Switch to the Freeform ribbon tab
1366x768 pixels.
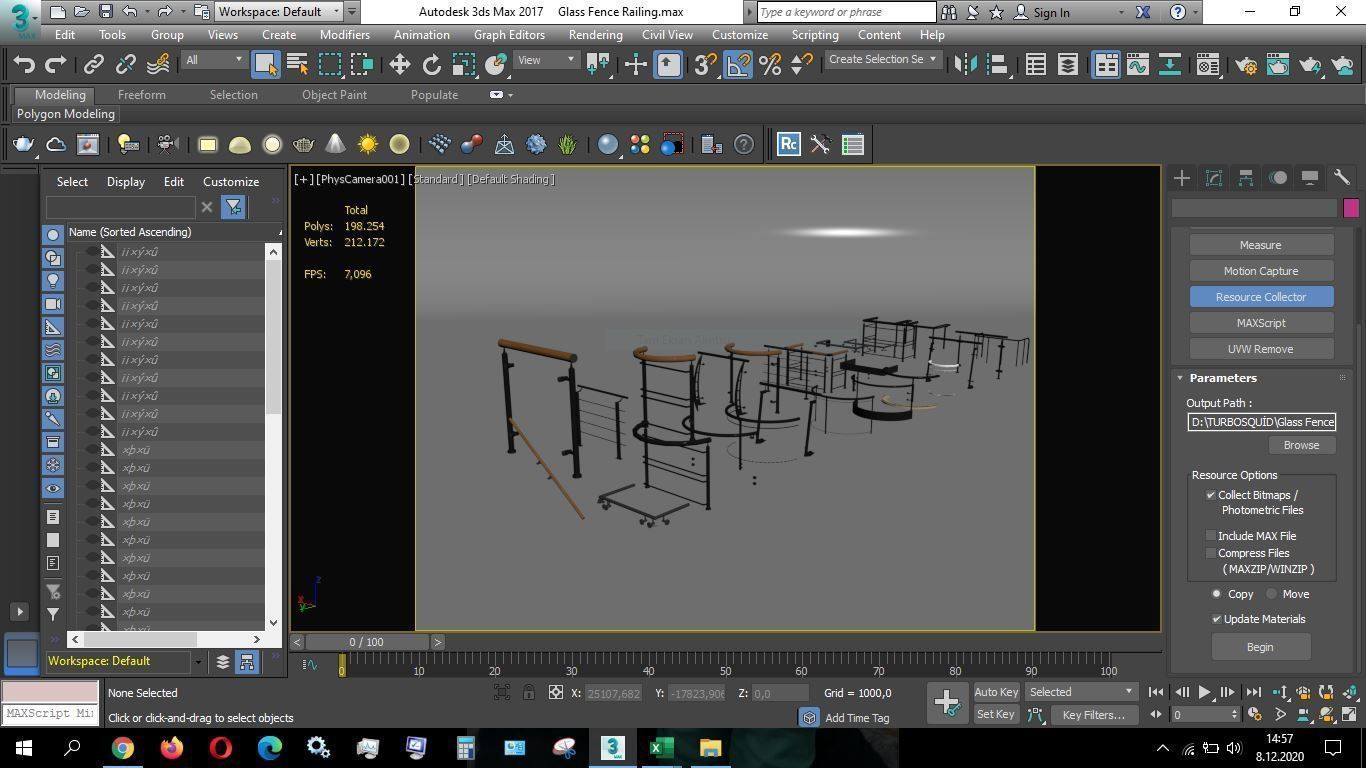142,95
